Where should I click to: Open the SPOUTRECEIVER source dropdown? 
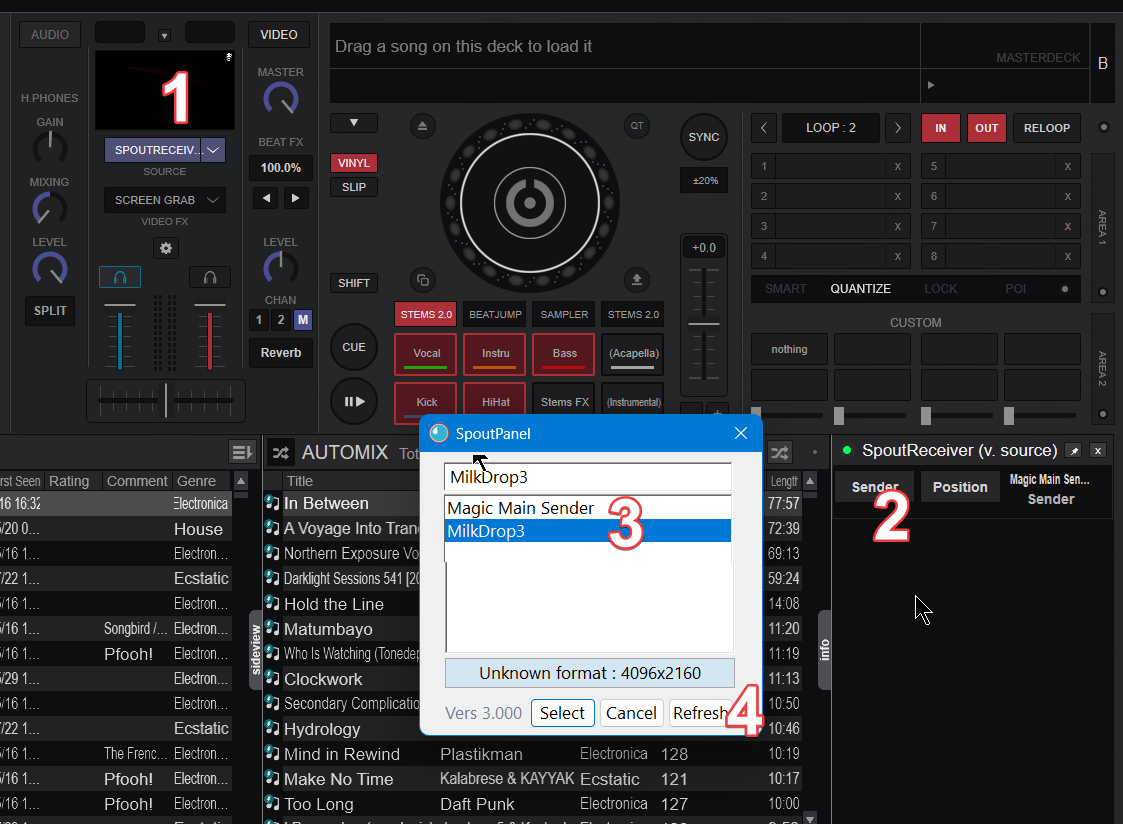(x=214, y=150)
